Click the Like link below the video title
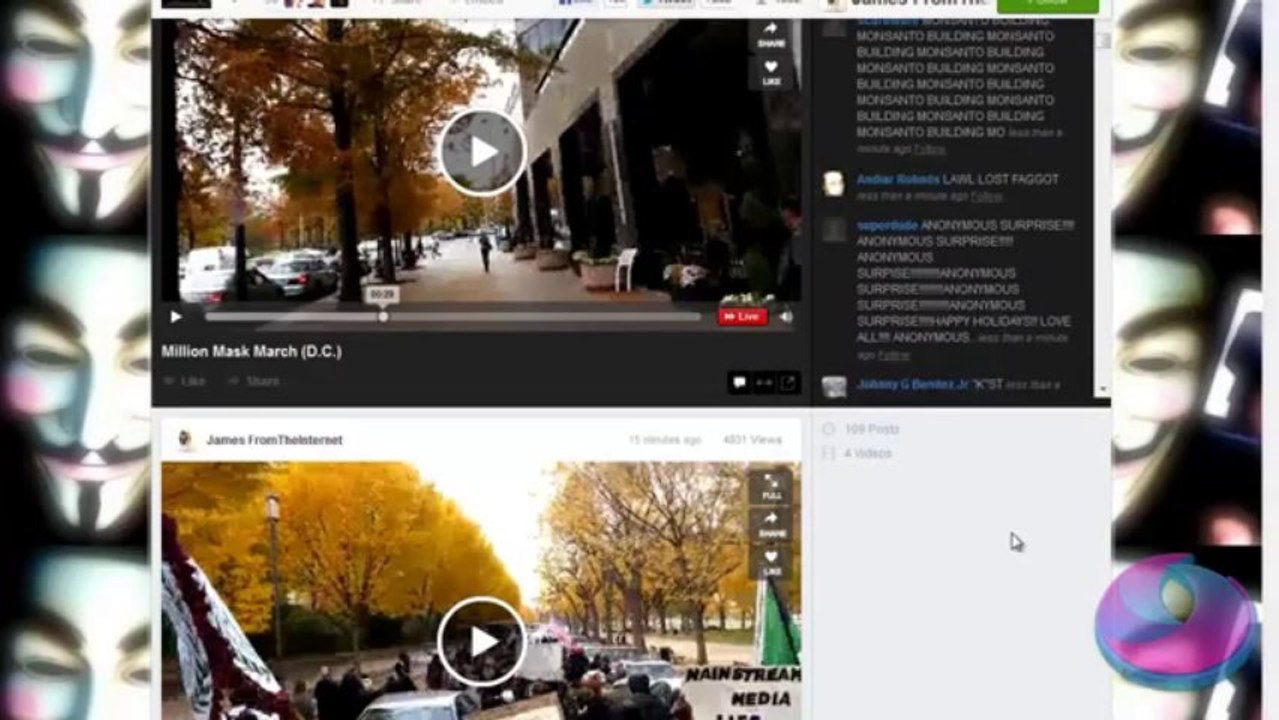Image resolution: width=1279 pixels, height=720 pixels. (x=184, y=381)
